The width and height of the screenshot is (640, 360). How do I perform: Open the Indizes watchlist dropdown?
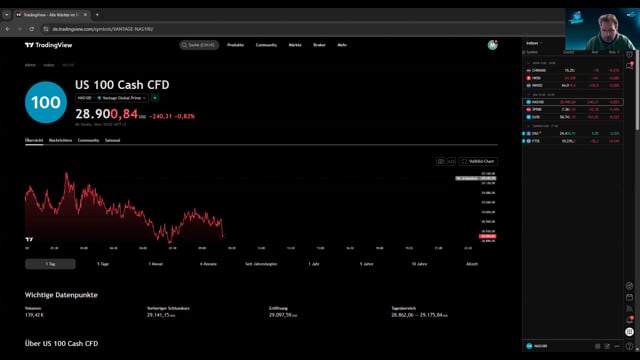pyautogui.click(x=534, y=43)
